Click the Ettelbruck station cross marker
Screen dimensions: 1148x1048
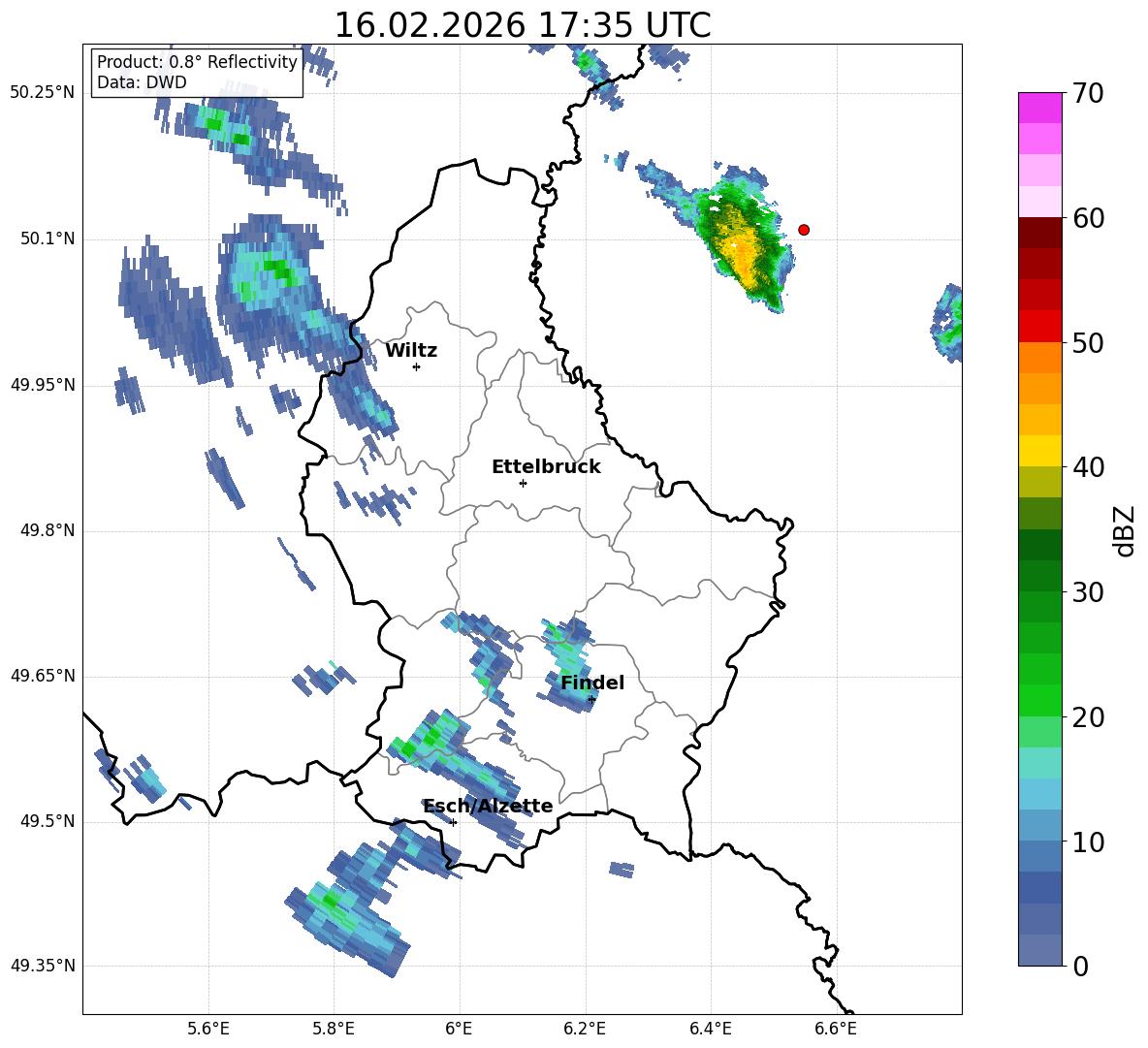point(523,483)
